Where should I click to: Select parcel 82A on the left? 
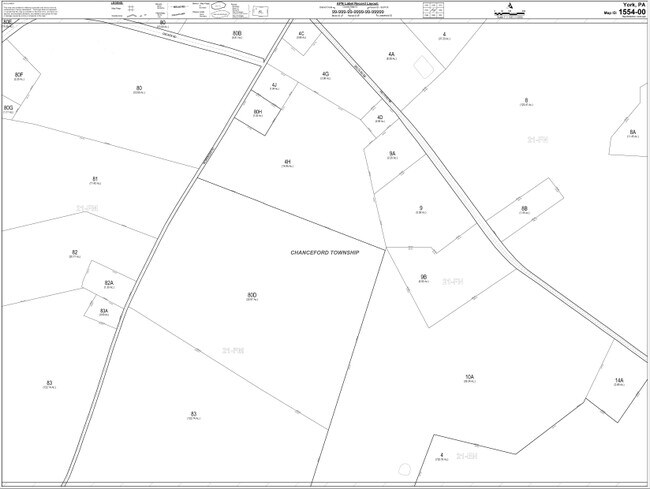[108, 285]
